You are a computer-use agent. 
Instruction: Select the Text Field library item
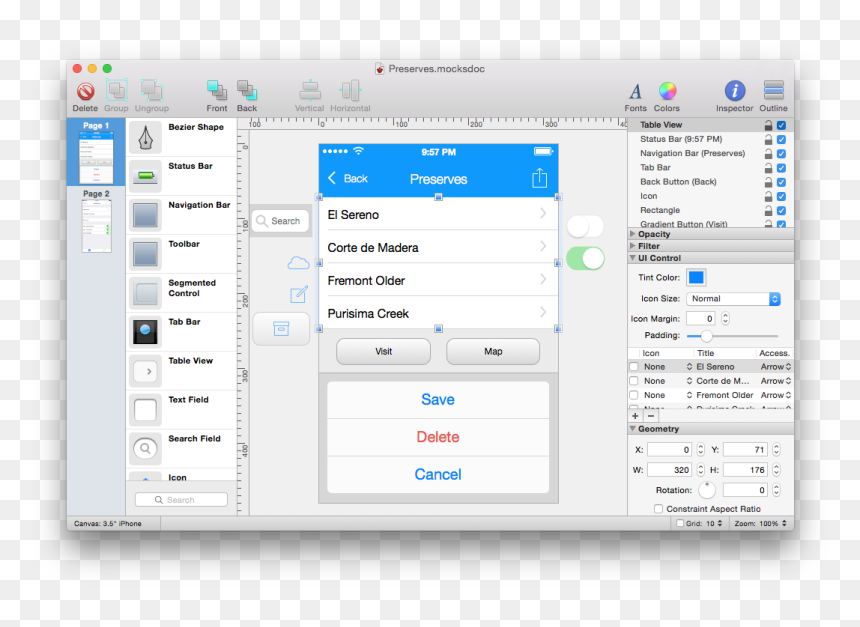point(183,410)
